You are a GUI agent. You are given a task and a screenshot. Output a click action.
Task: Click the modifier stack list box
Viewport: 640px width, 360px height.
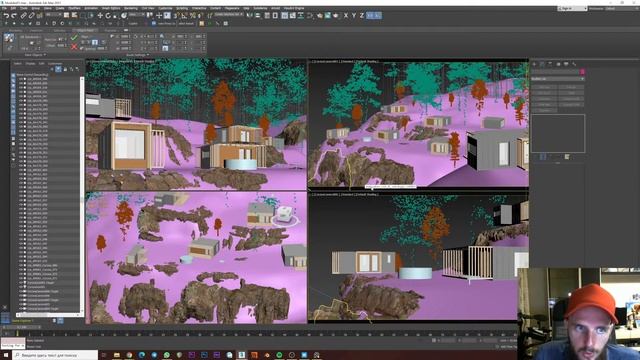558,133
